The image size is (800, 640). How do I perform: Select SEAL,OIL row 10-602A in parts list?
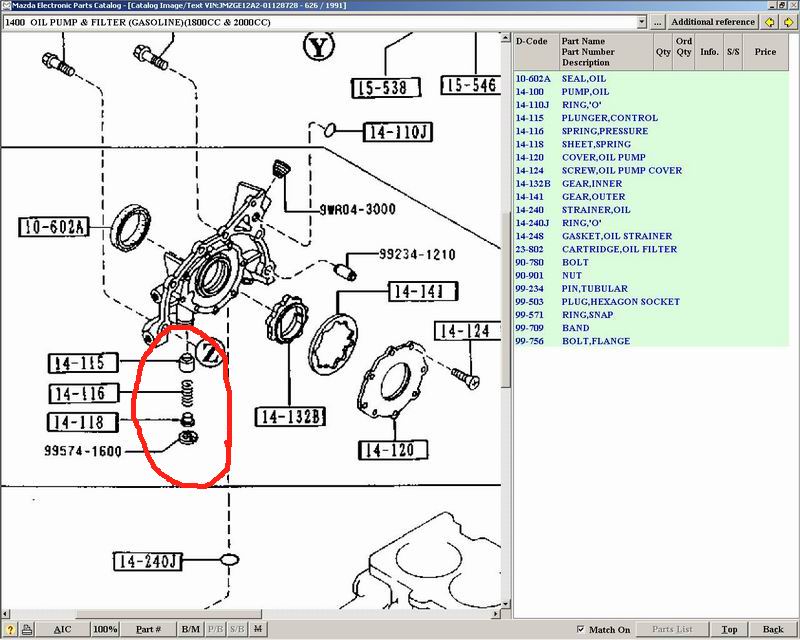(652, 79)
